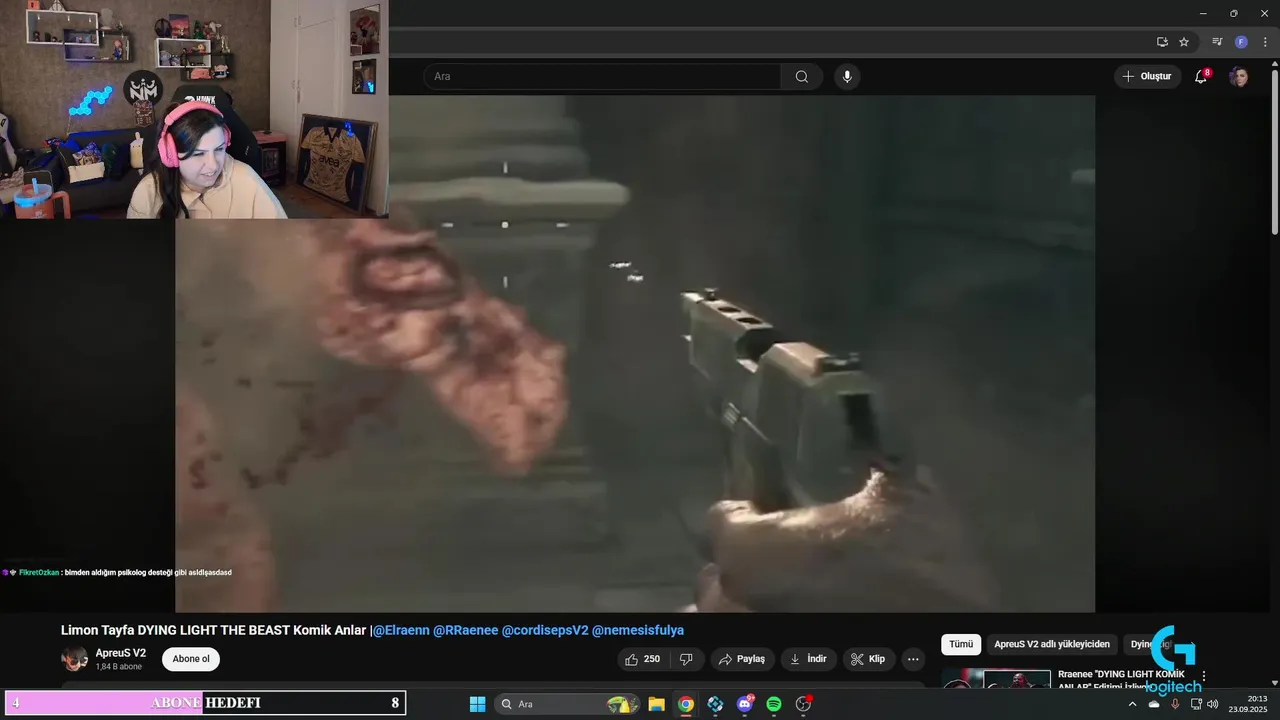The width and height of the screenshot is (1280, 720).
Task: Dislike the video with thumbs-down
Action: (686, 659)
